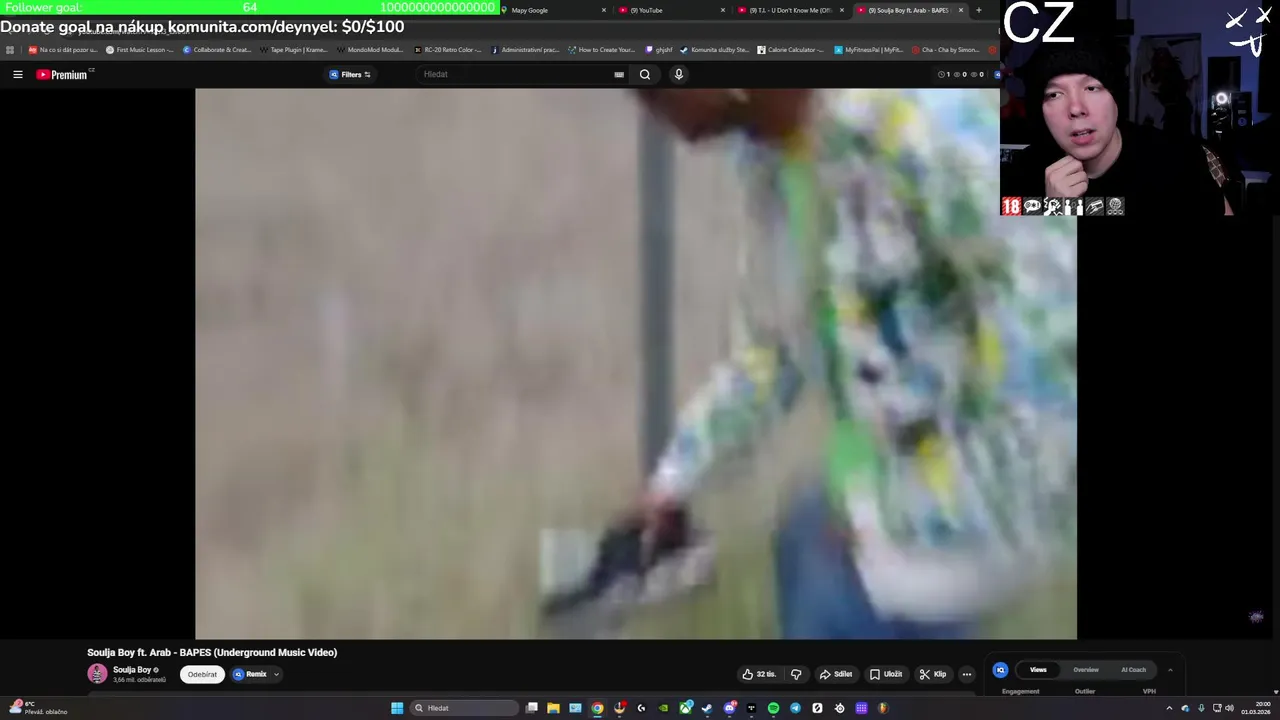Open the Filters extension button
Viewport: 1280px width, 720px height.
click(x=350, y=74)
